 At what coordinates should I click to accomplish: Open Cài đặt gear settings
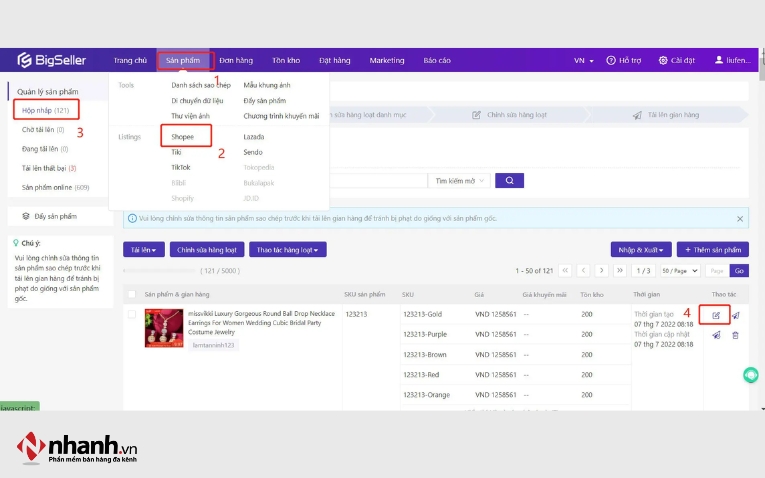coord(663,60)
